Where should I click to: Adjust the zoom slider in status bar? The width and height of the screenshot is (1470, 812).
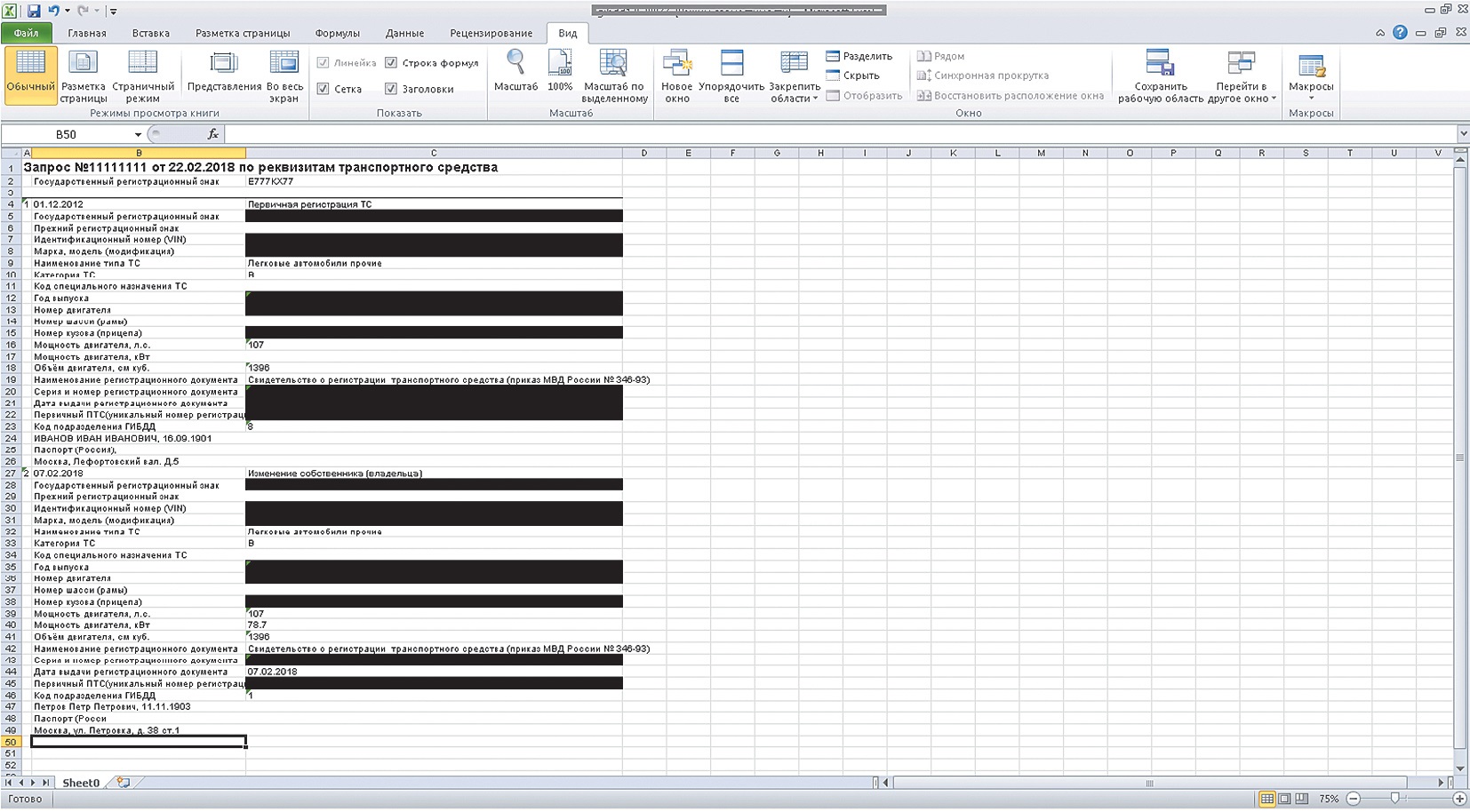coord(1394,799)
